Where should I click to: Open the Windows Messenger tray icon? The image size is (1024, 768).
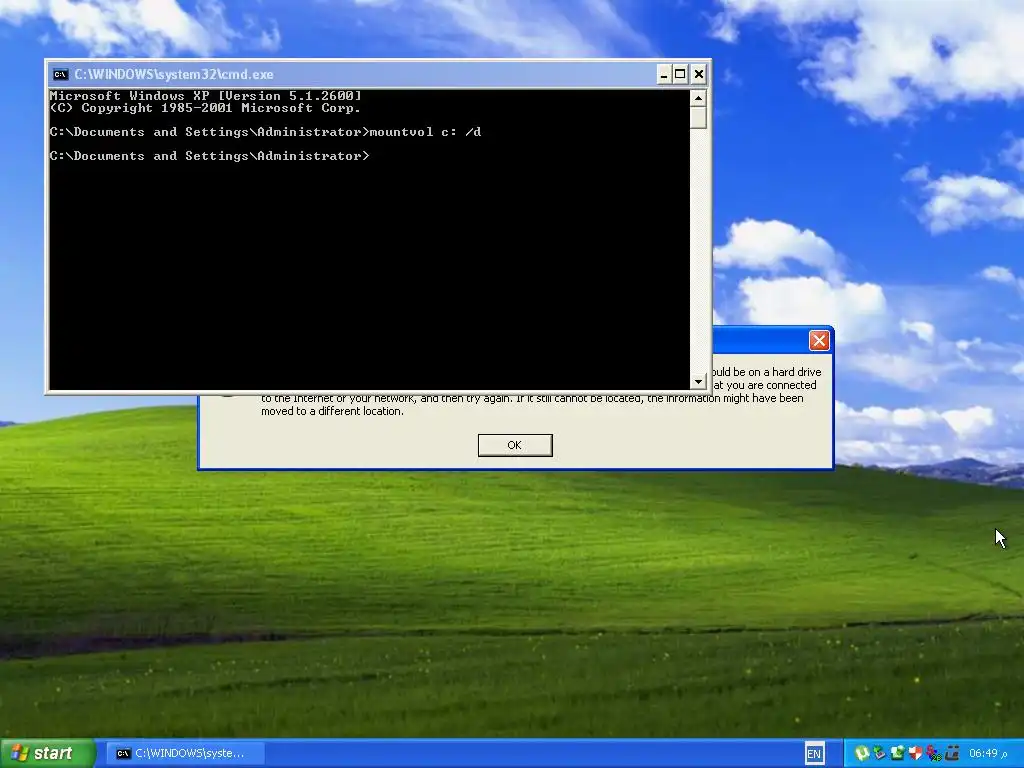(934, 753)
